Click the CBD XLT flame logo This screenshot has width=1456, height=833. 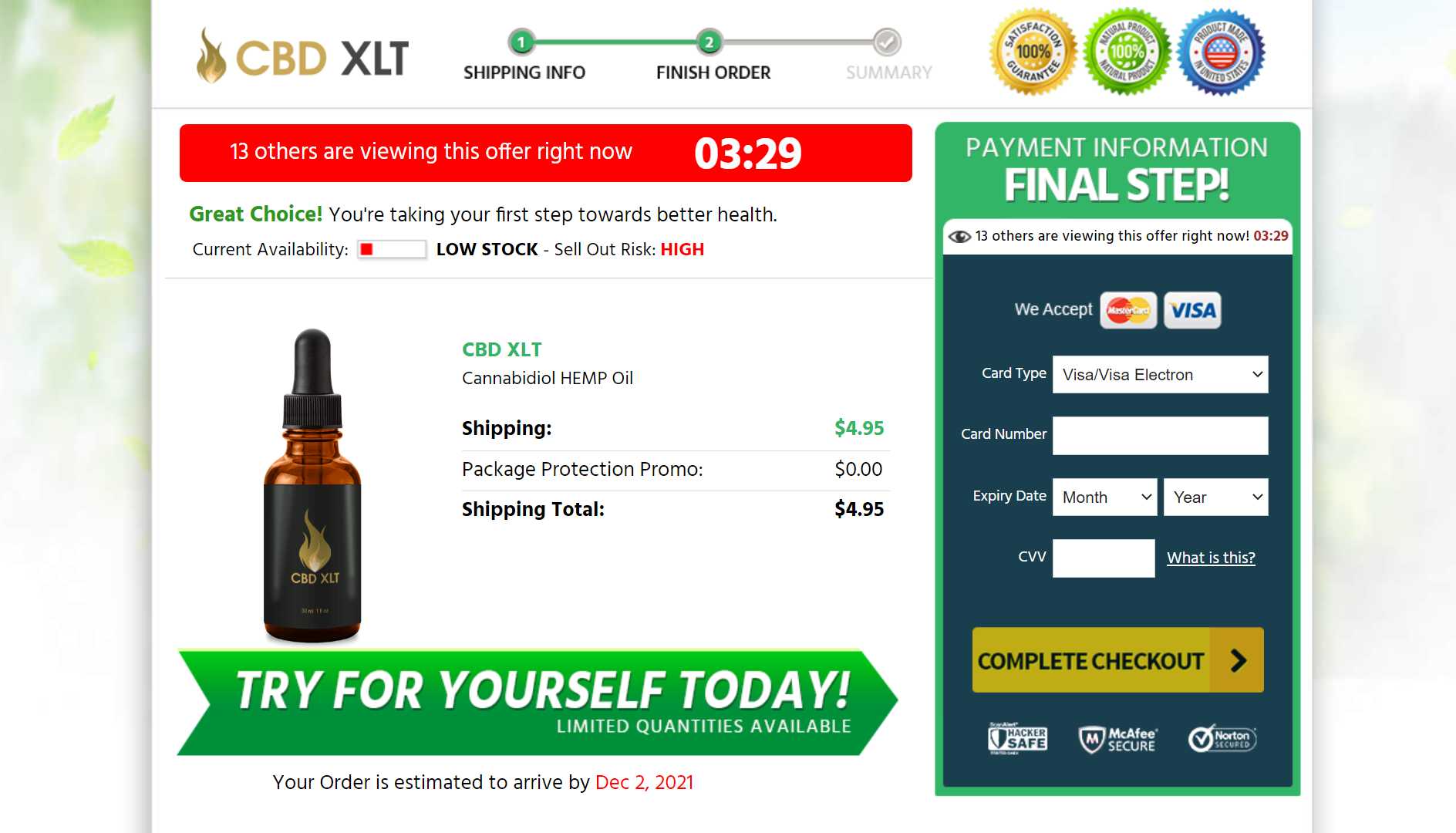pos(303,56)
